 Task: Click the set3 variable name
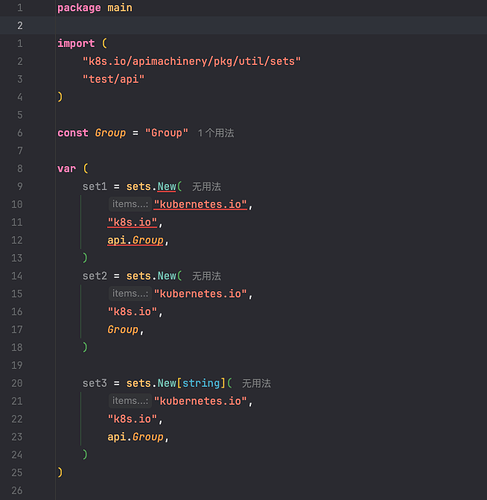(95, 383)
